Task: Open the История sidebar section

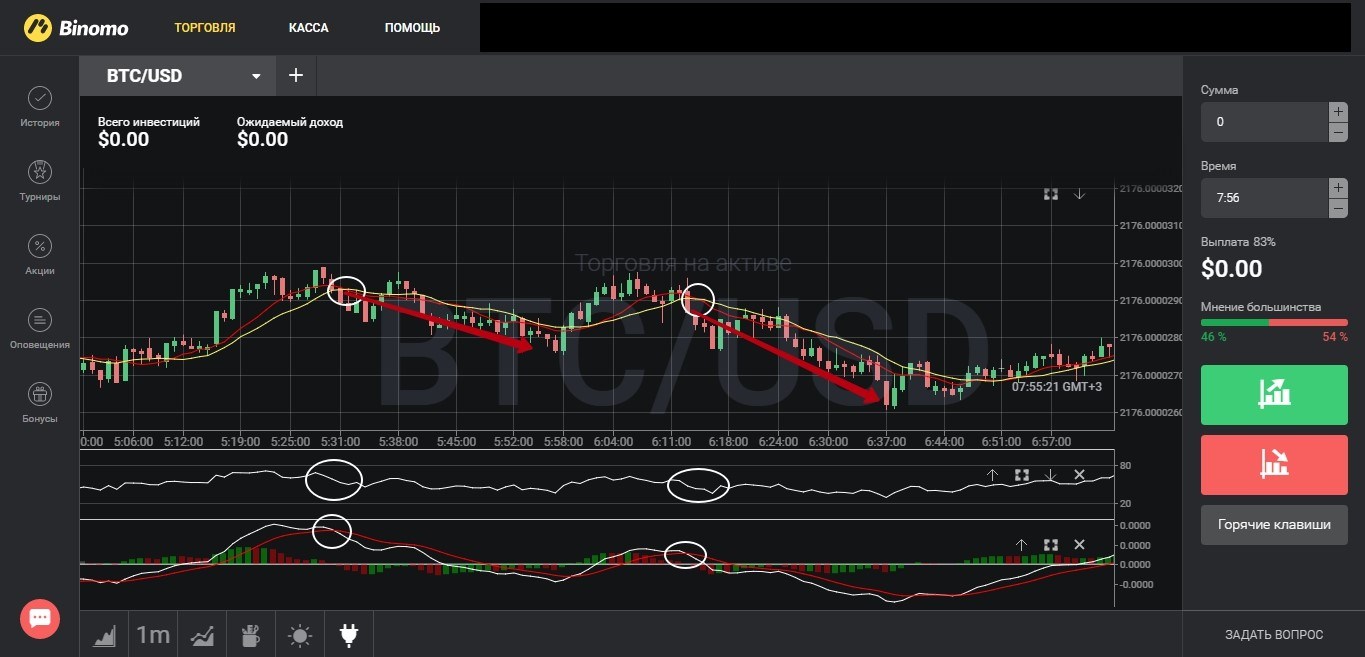Action: pyautogui.click(x=40, y=108)
